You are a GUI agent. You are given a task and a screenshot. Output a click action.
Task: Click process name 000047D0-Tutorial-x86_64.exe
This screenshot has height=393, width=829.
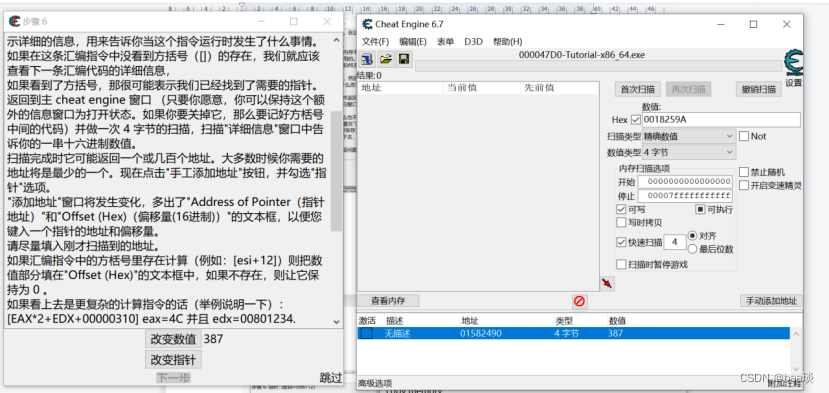point(582,54)
